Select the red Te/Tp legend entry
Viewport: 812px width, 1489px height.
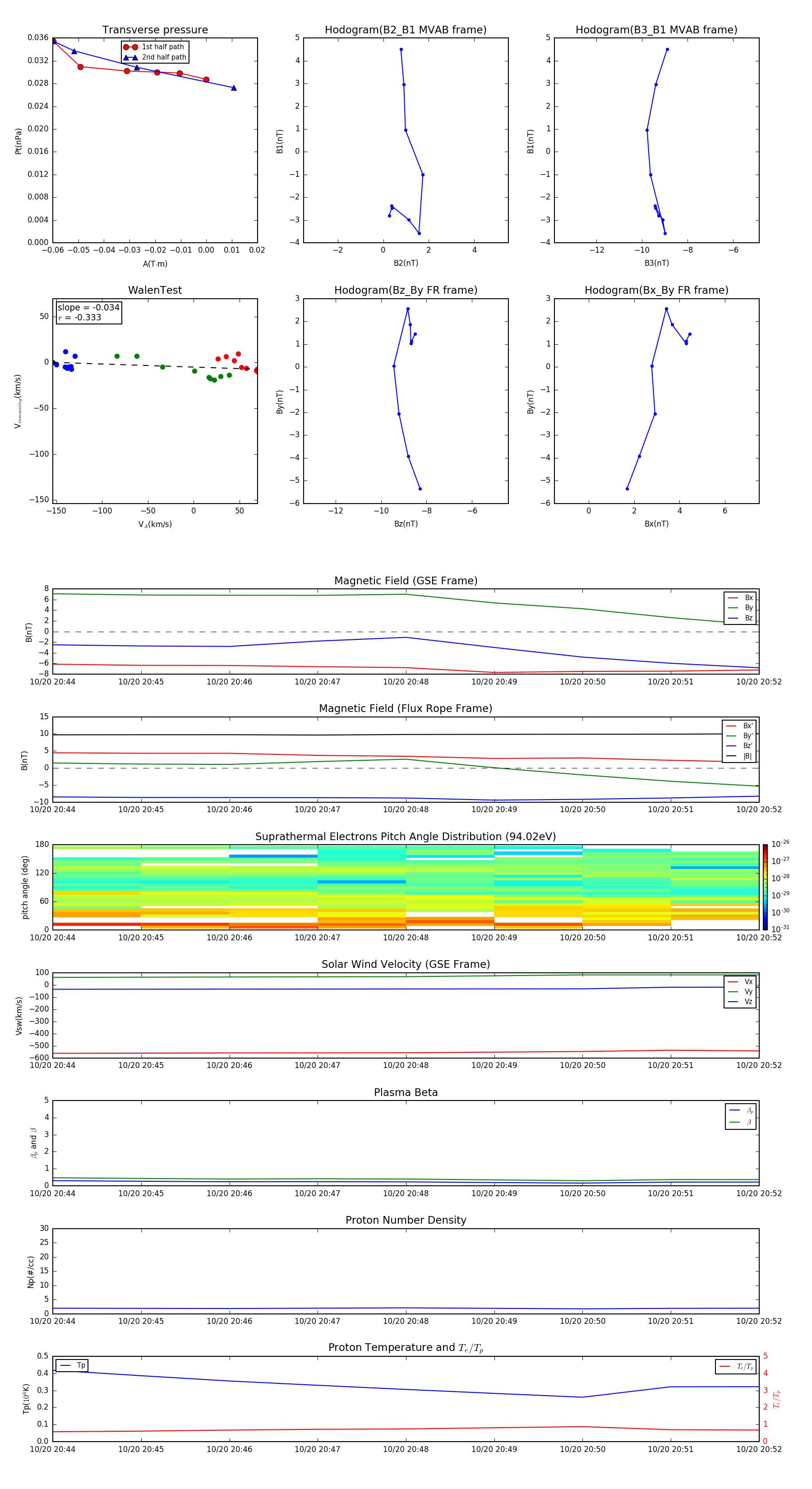tap(736, 1366)
